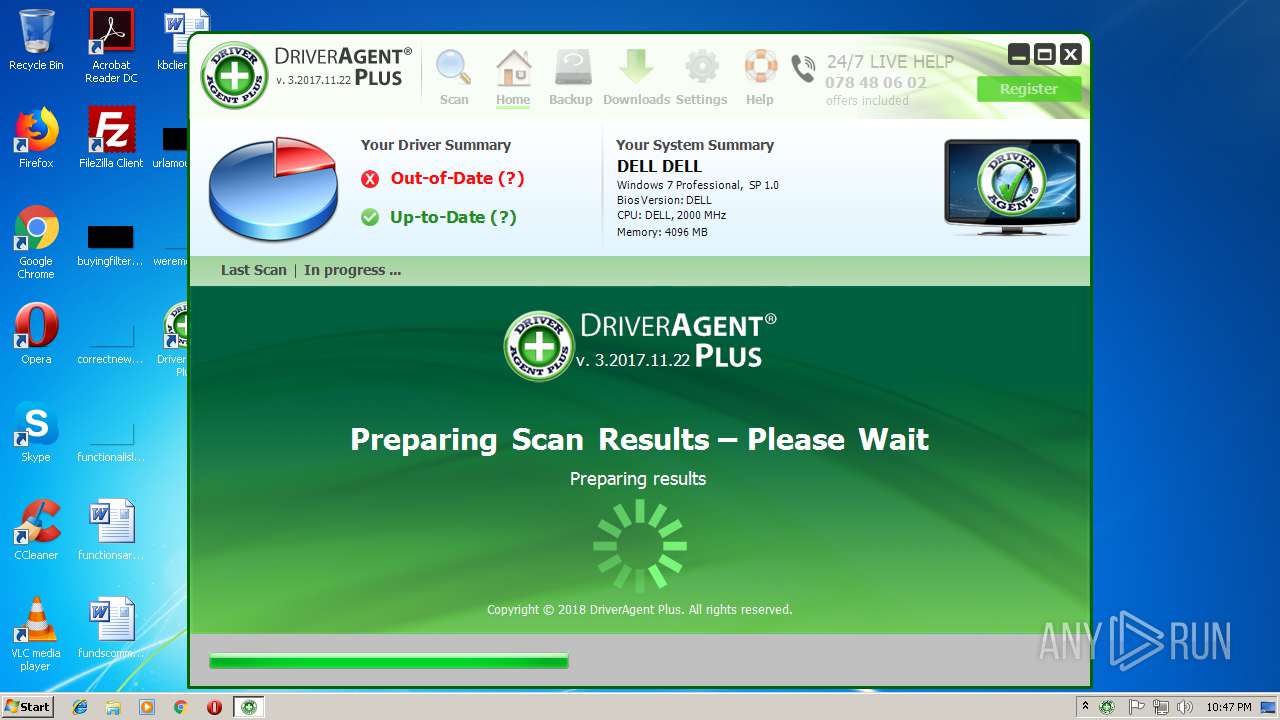Click the Action Center flag tray icon

click(x=1136, y=707)
